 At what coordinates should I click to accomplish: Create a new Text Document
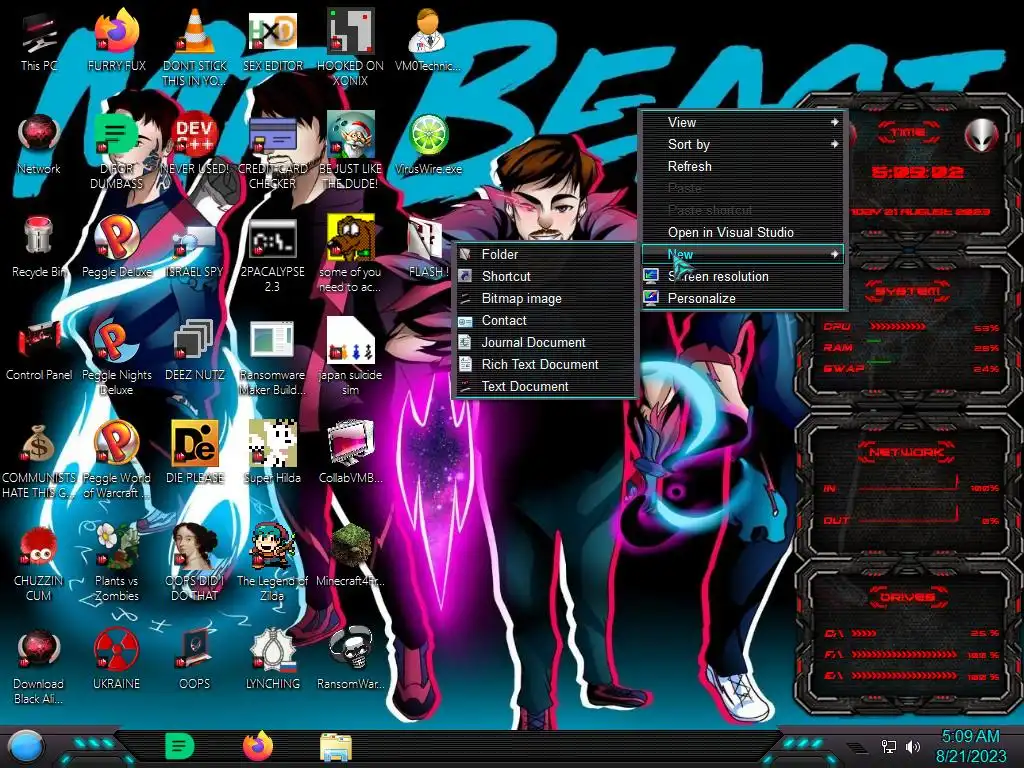pos(544,387)
